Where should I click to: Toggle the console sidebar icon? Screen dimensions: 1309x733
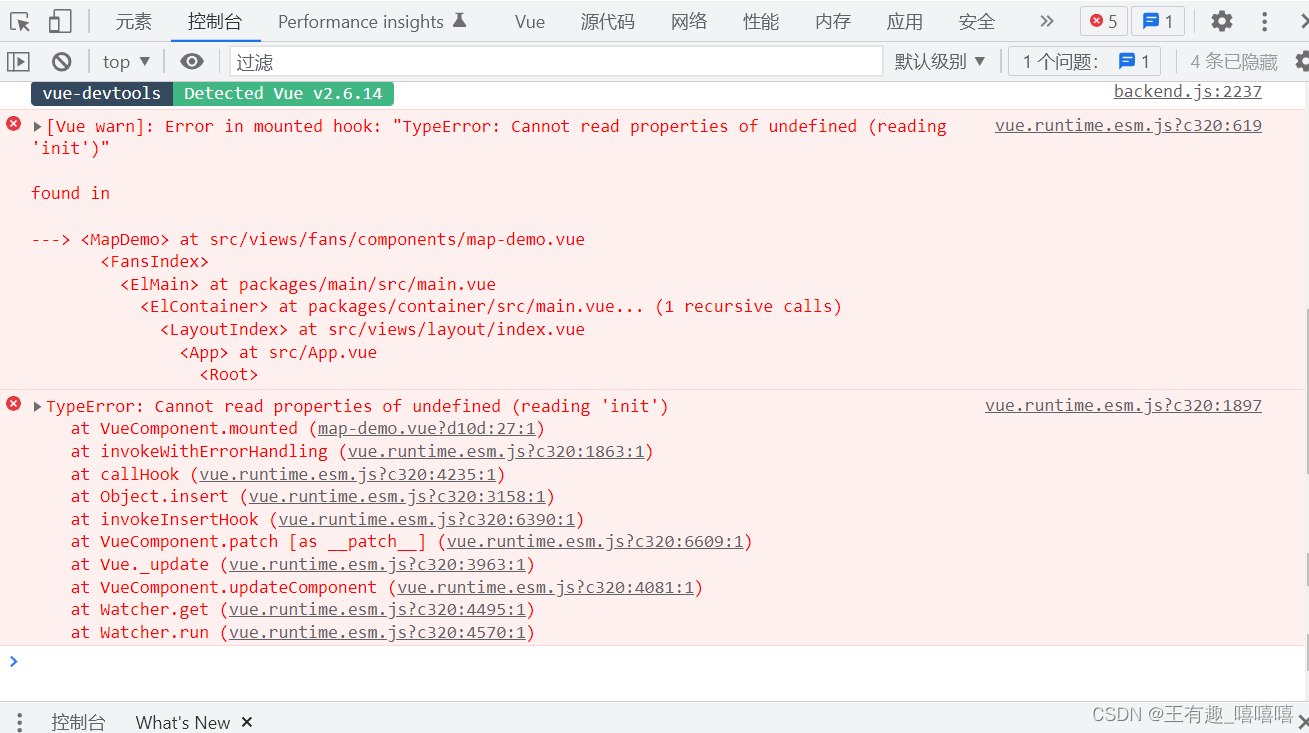[19, 62]
